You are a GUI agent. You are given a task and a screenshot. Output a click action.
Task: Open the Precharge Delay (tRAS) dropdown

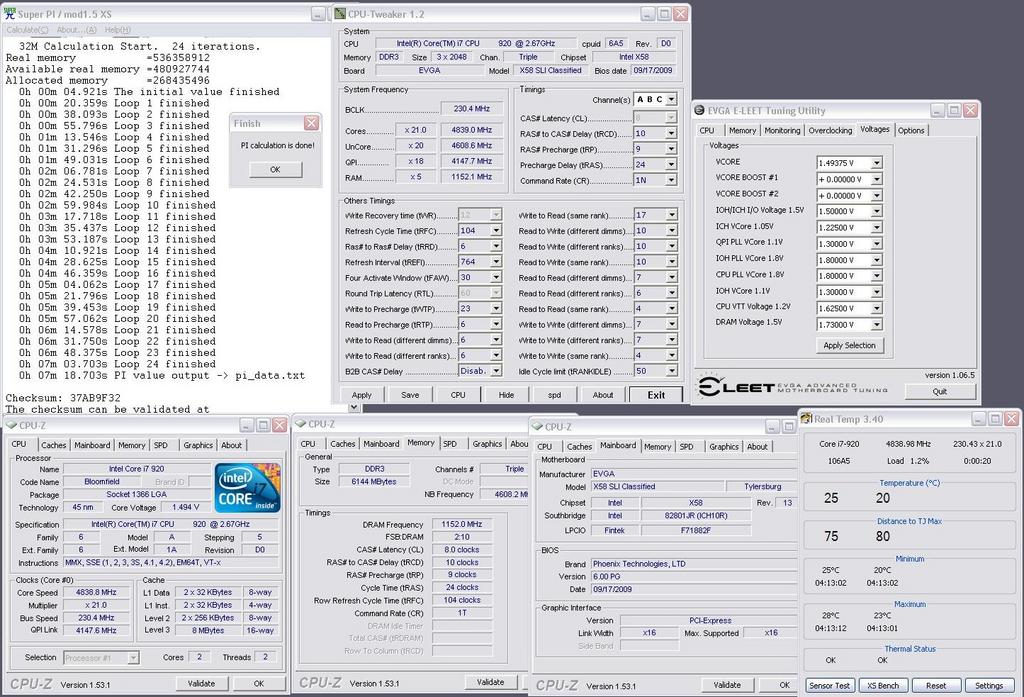point(671,165)
